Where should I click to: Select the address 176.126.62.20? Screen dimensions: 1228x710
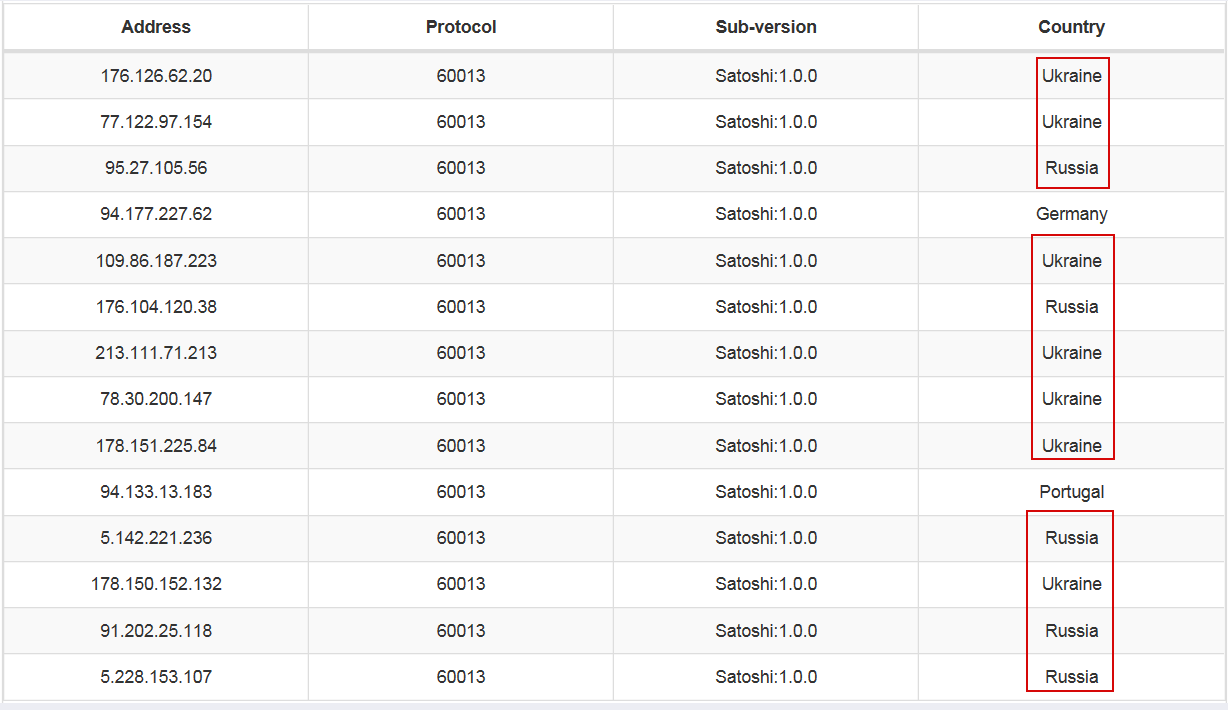(156, 76)
